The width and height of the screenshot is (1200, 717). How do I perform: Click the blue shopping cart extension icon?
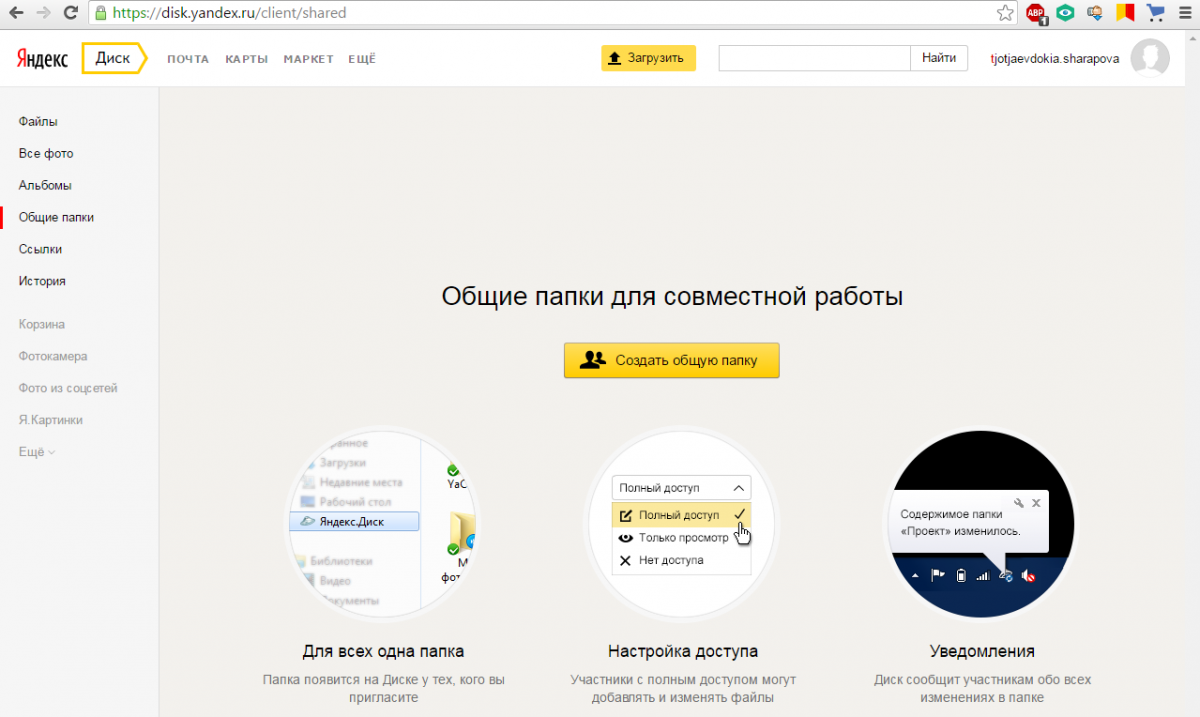pyautogui.click(x=1155, y=13)
